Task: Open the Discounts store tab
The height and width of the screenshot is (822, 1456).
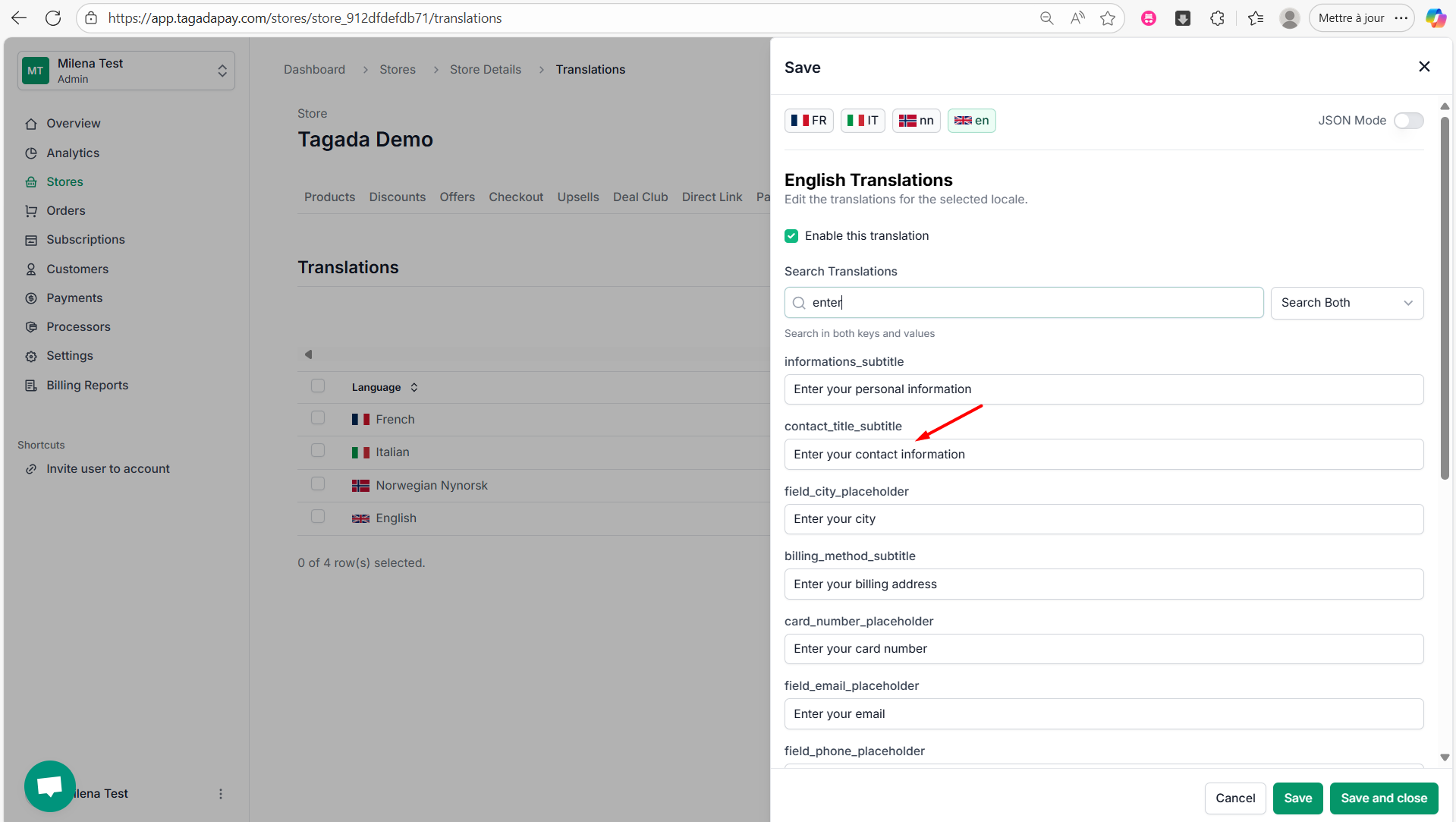Action: pyautogui.click(x=398, y=197)
